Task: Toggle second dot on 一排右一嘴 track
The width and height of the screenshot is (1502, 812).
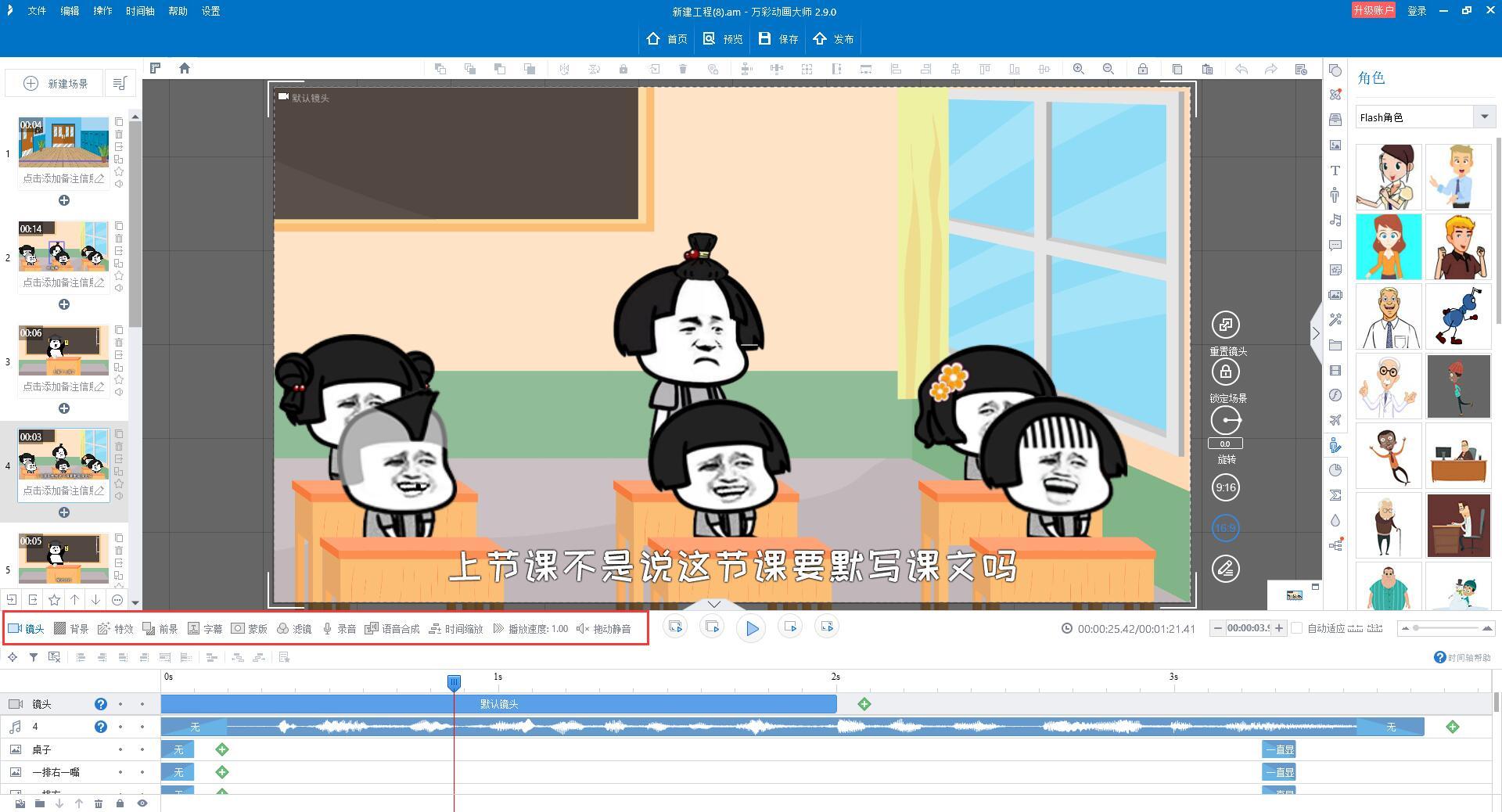Action: click(x=142, y=772)
